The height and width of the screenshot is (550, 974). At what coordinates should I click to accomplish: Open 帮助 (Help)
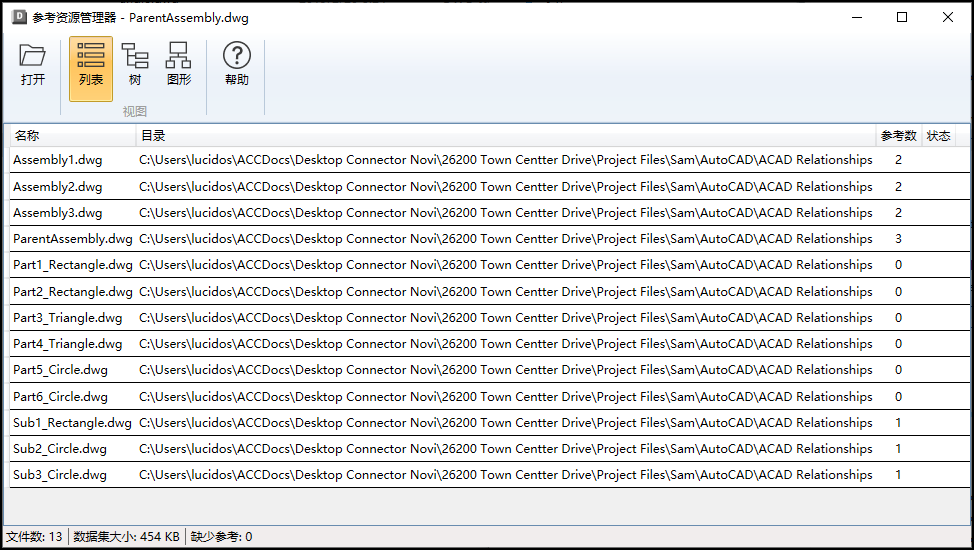point(237,65)
